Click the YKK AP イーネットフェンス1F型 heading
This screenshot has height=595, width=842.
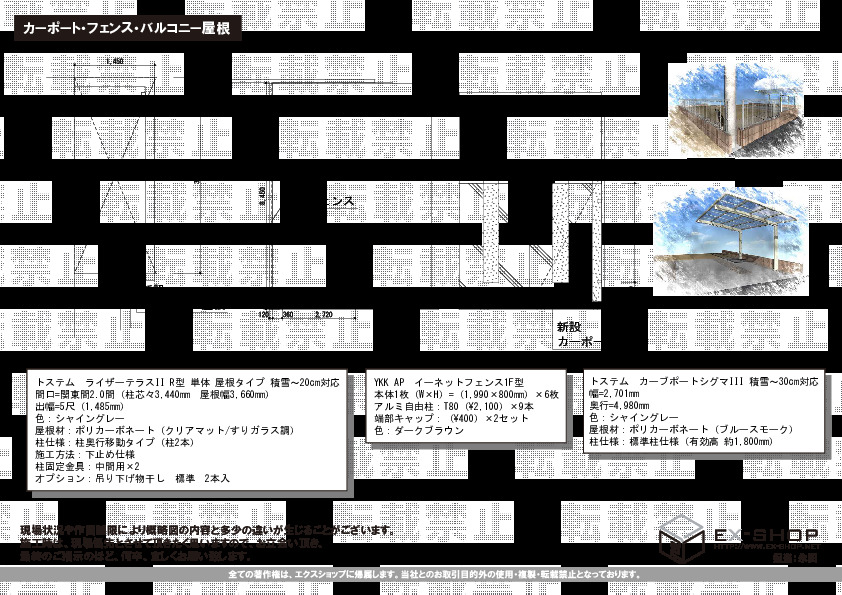pos(449,382)
